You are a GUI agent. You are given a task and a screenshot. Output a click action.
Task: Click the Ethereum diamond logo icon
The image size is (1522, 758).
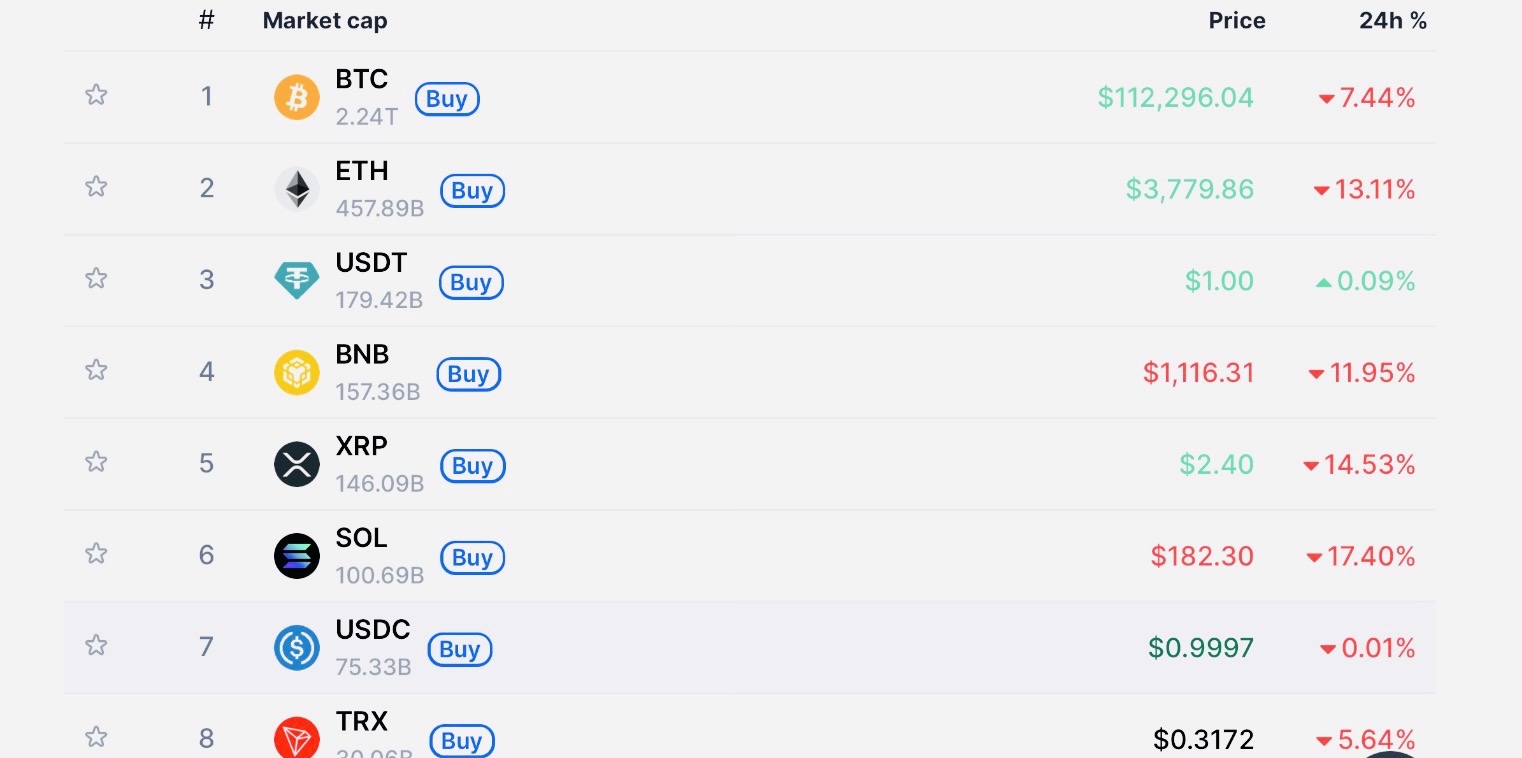pos(296,189)
